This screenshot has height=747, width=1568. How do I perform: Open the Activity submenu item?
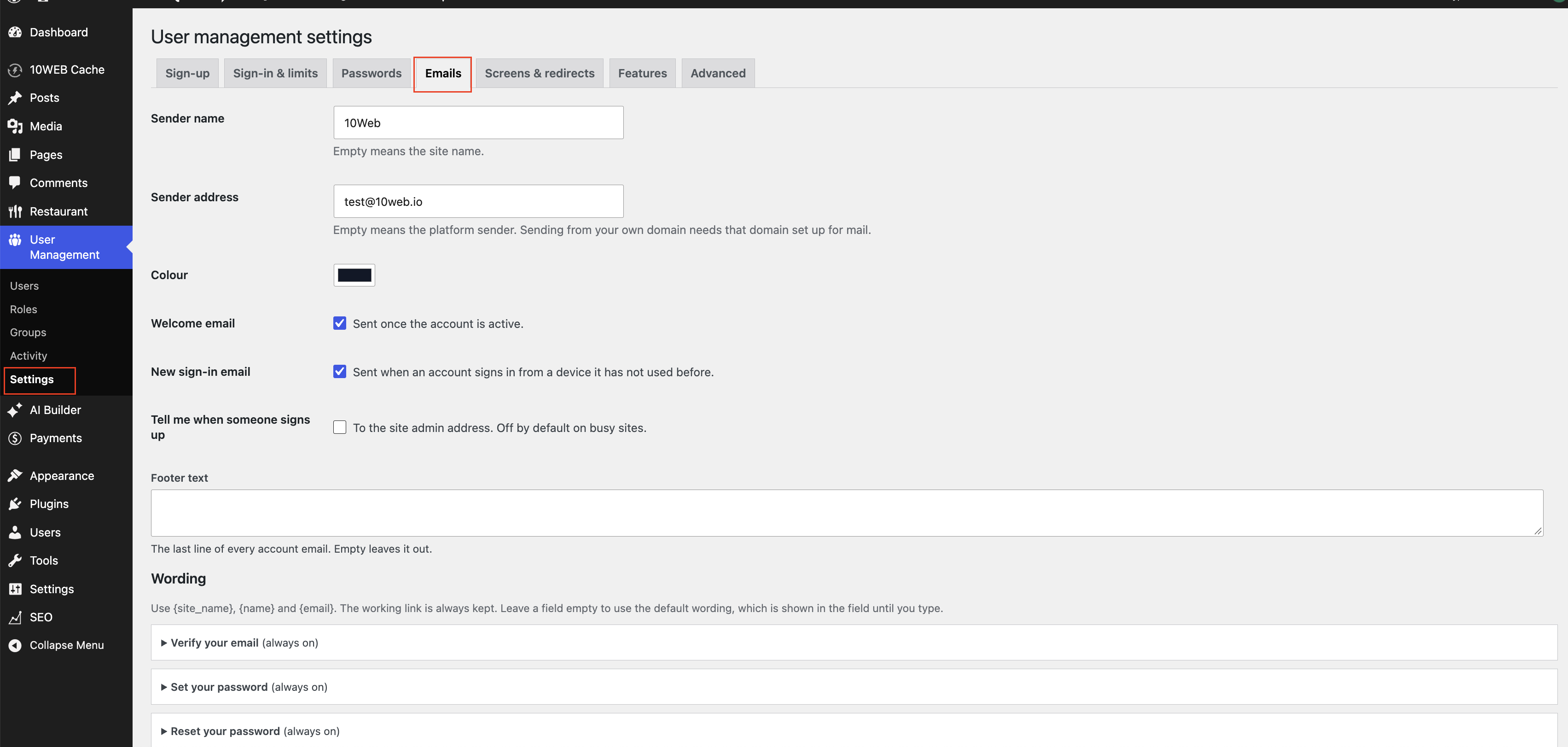pos(28,356)
